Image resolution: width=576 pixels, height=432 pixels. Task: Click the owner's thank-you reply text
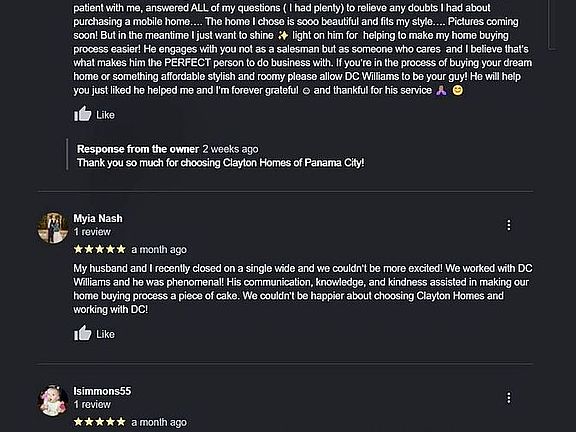click(x=220, y=163)
